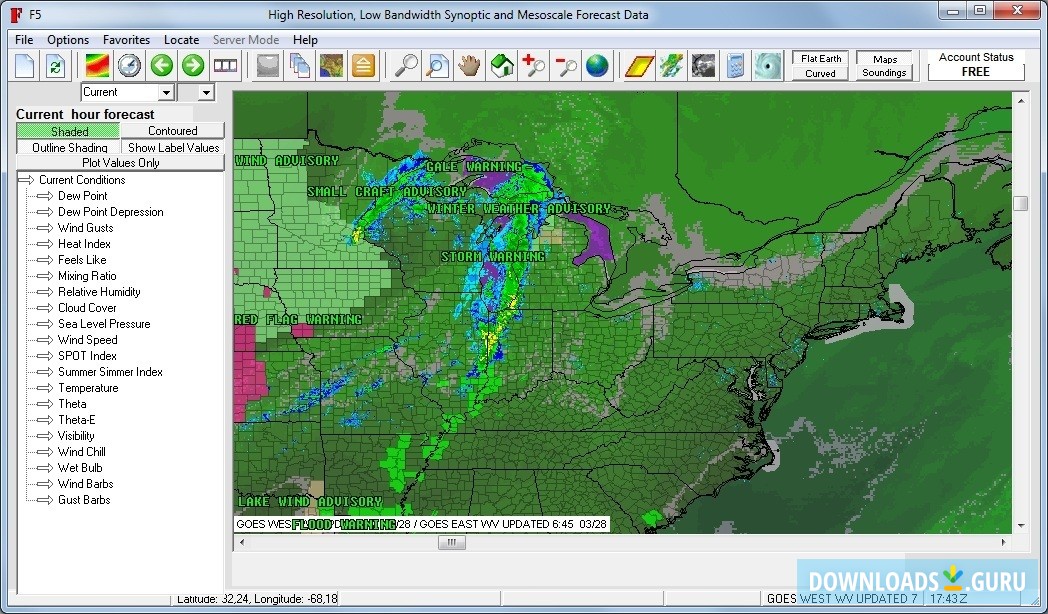Click the Plot Values Only button
1048x614 pixels.
tap(120, 163)
